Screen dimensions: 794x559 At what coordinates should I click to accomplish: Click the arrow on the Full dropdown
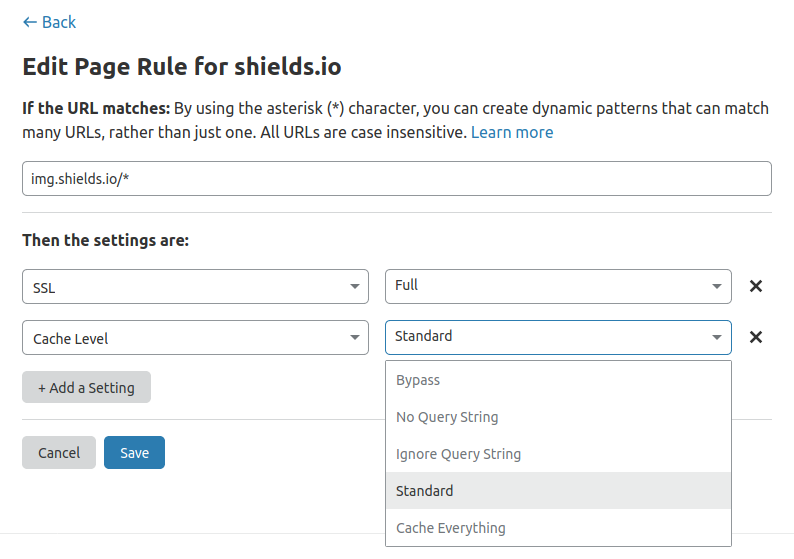point(716,286)
